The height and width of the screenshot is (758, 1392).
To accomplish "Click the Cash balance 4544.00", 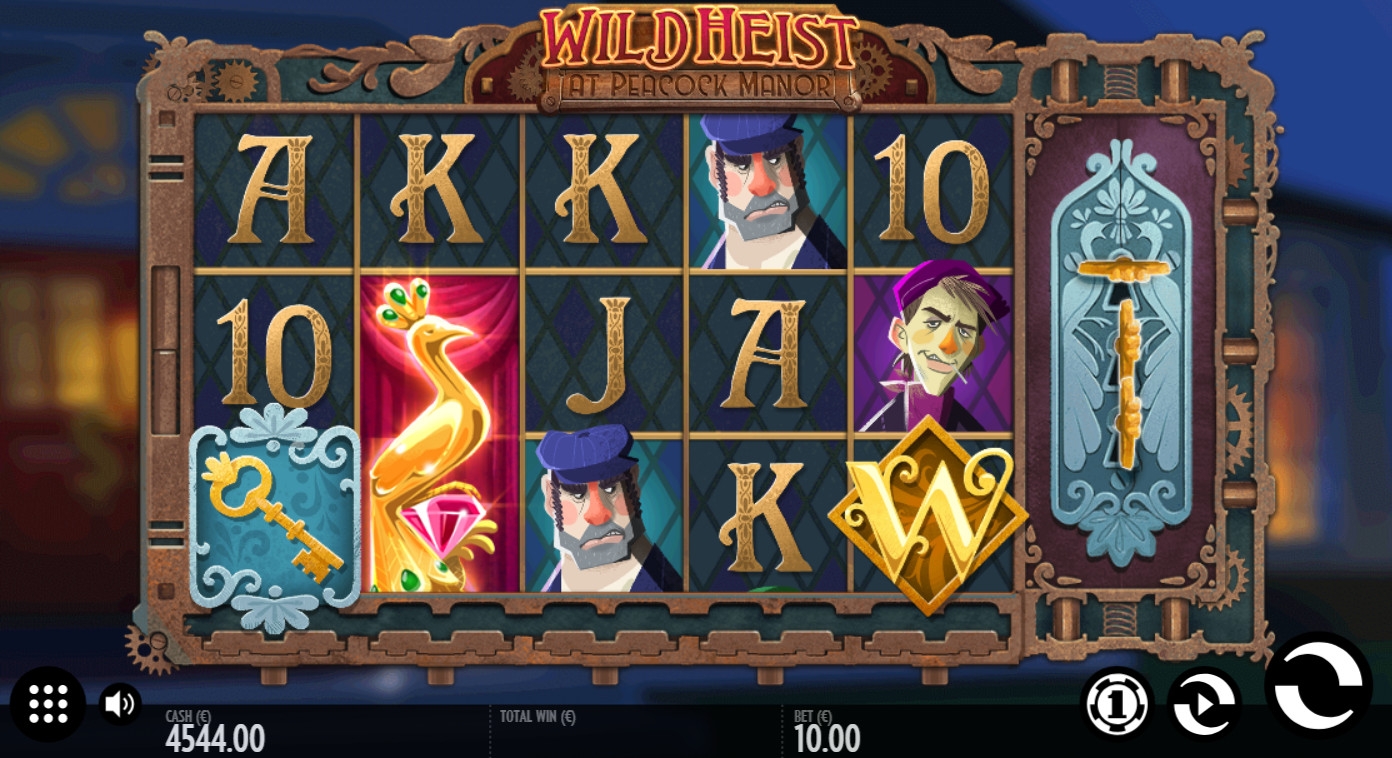I will pos(215,739).
